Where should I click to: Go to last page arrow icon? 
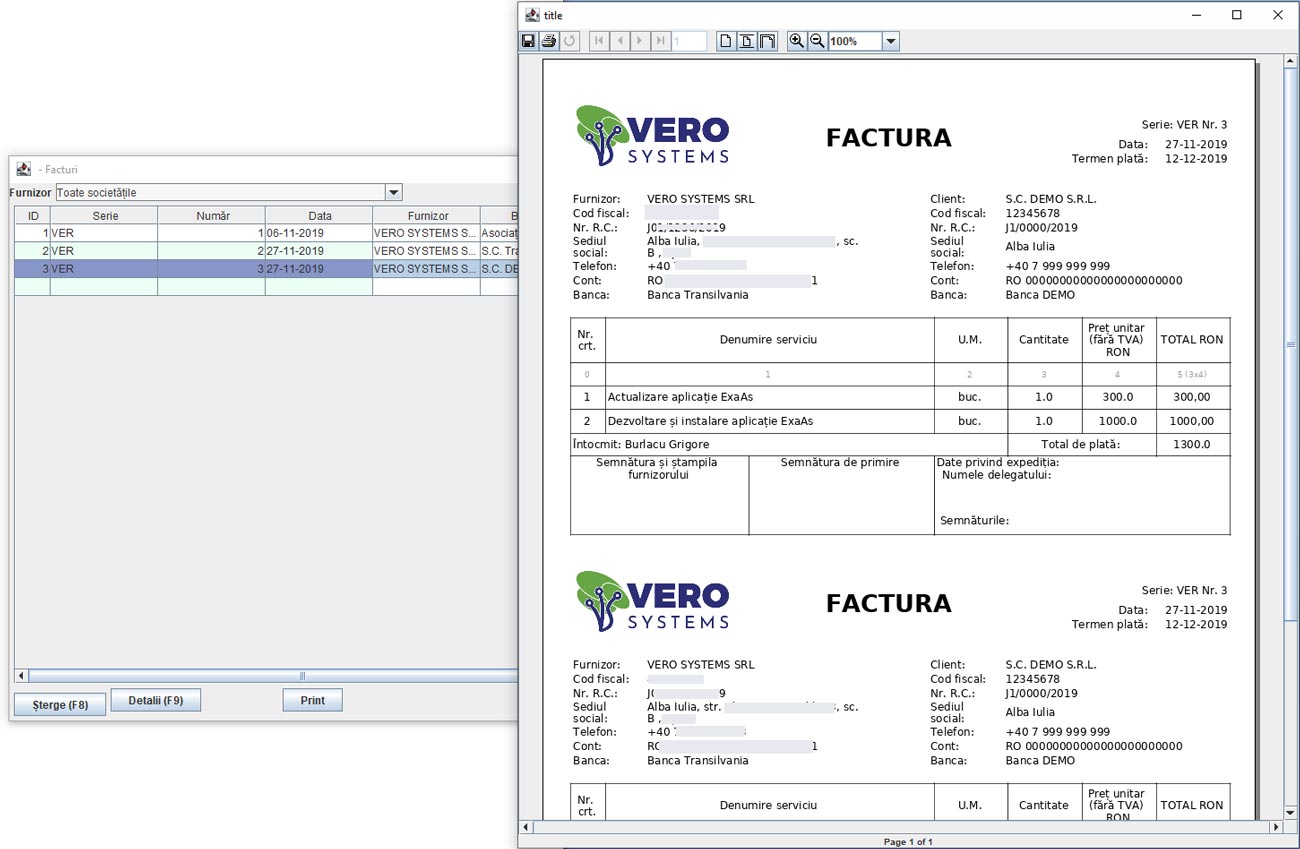click(660, 41)
